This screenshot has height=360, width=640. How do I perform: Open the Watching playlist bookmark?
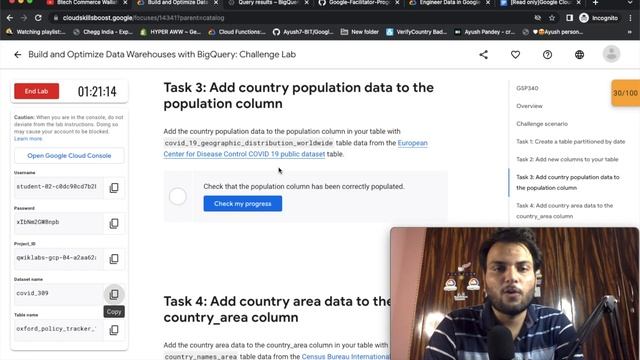pos(36,32)
